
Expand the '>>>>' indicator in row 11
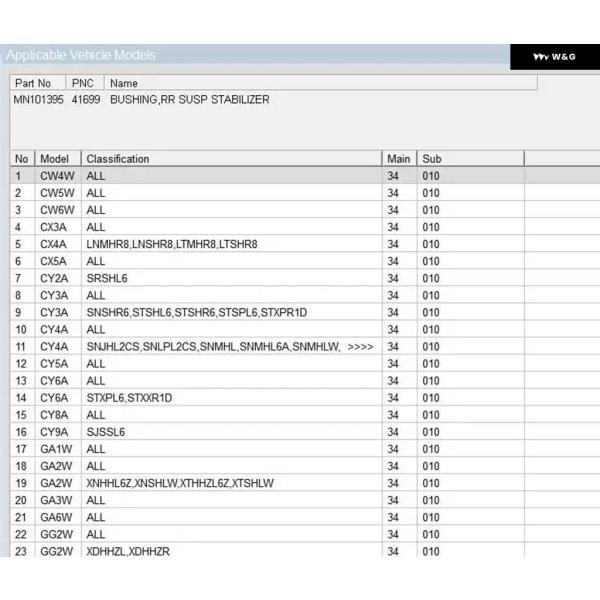[361, 347]
